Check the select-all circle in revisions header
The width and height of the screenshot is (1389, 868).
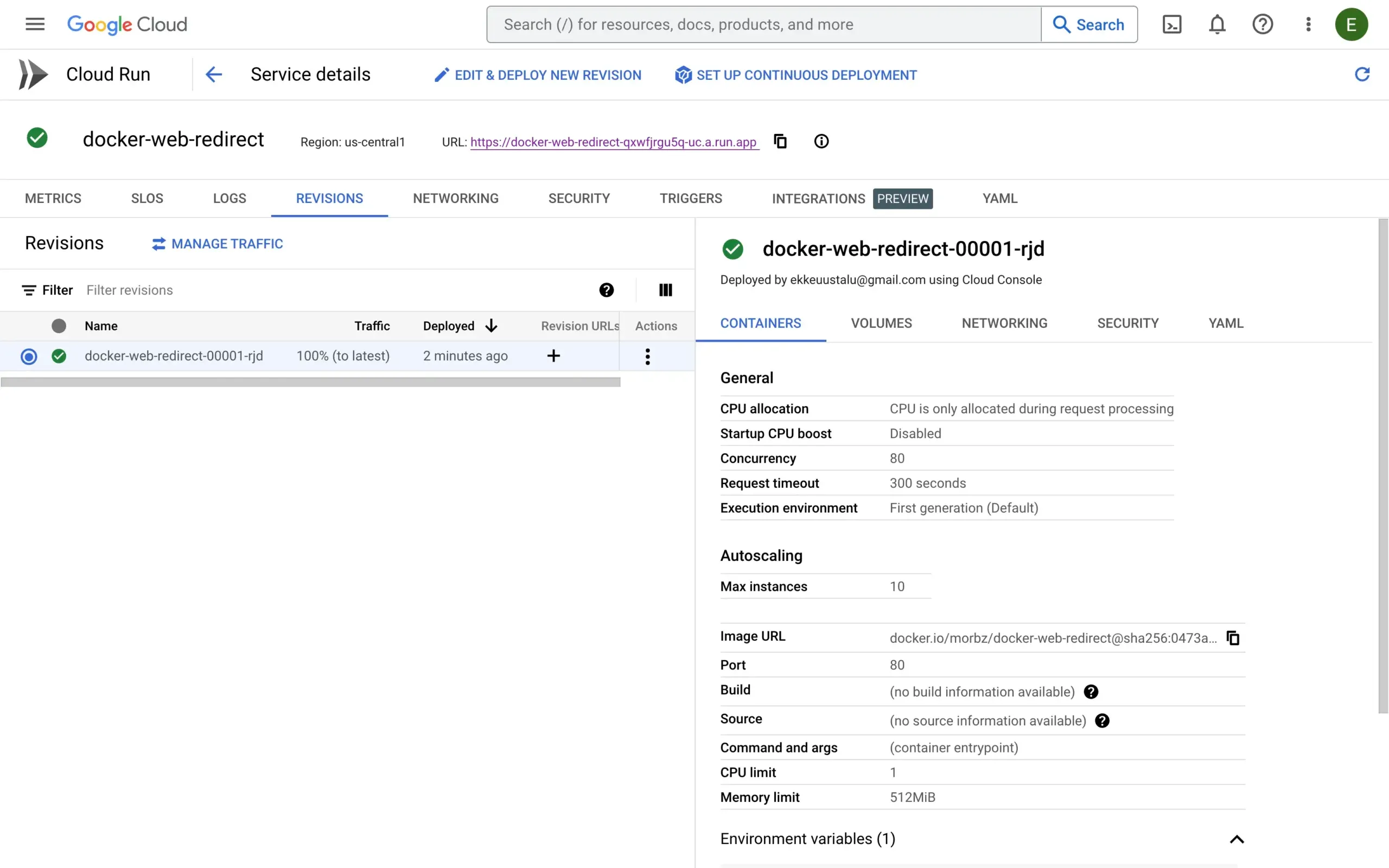tap(59, 325)
